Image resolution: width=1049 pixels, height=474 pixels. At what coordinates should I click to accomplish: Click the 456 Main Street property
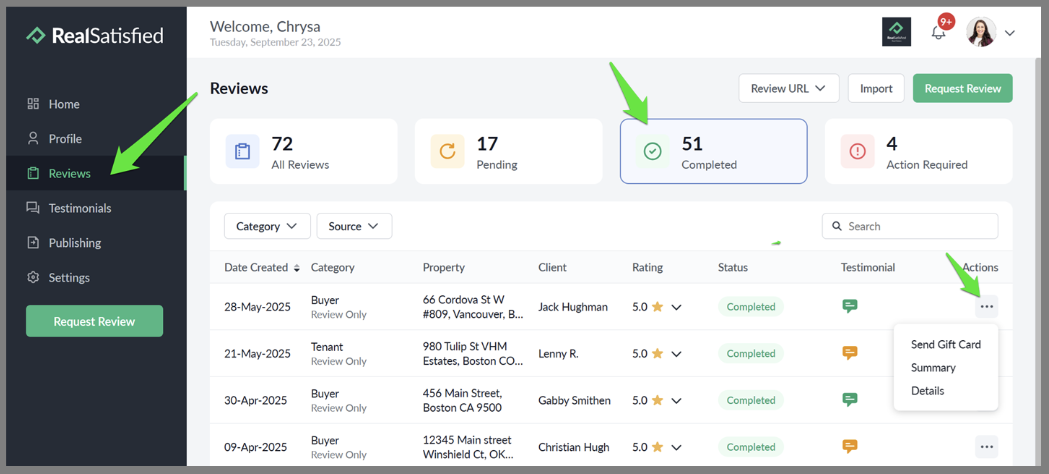(x=463, y=400)
